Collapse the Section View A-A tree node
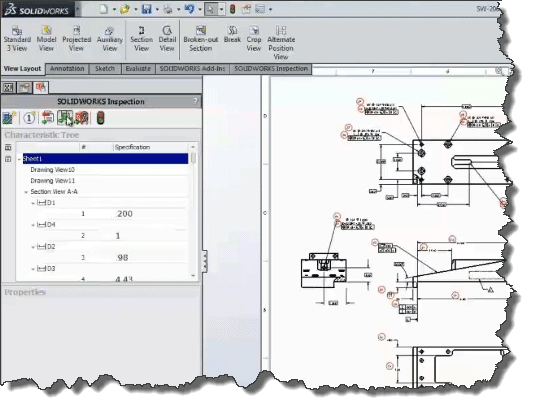The height and width of the screenshot is (417, 541). click(26, 192)
